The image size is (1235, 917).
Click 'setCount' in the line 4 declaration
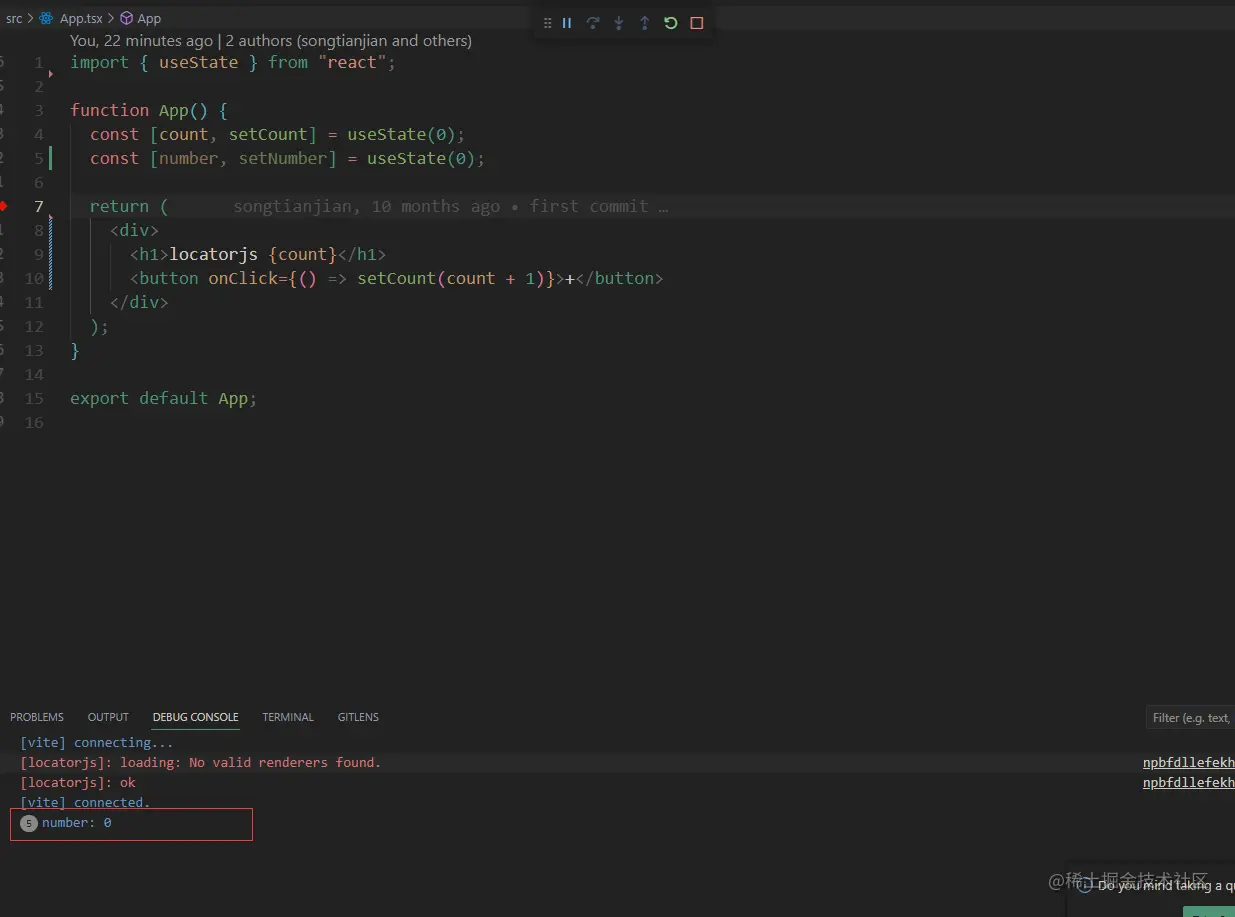pyautogui.click(x=268, y=134)
